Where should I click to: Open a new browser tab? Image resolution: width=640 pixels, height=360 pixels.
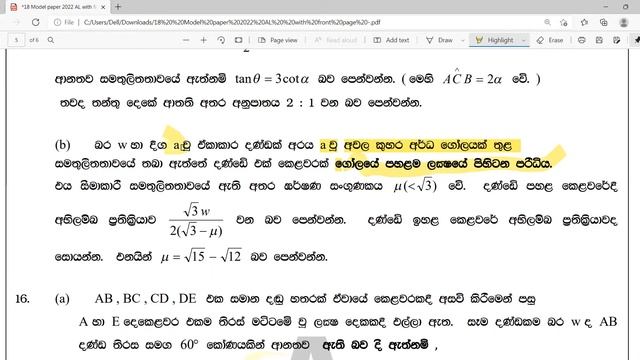click(x=118, y=7)
